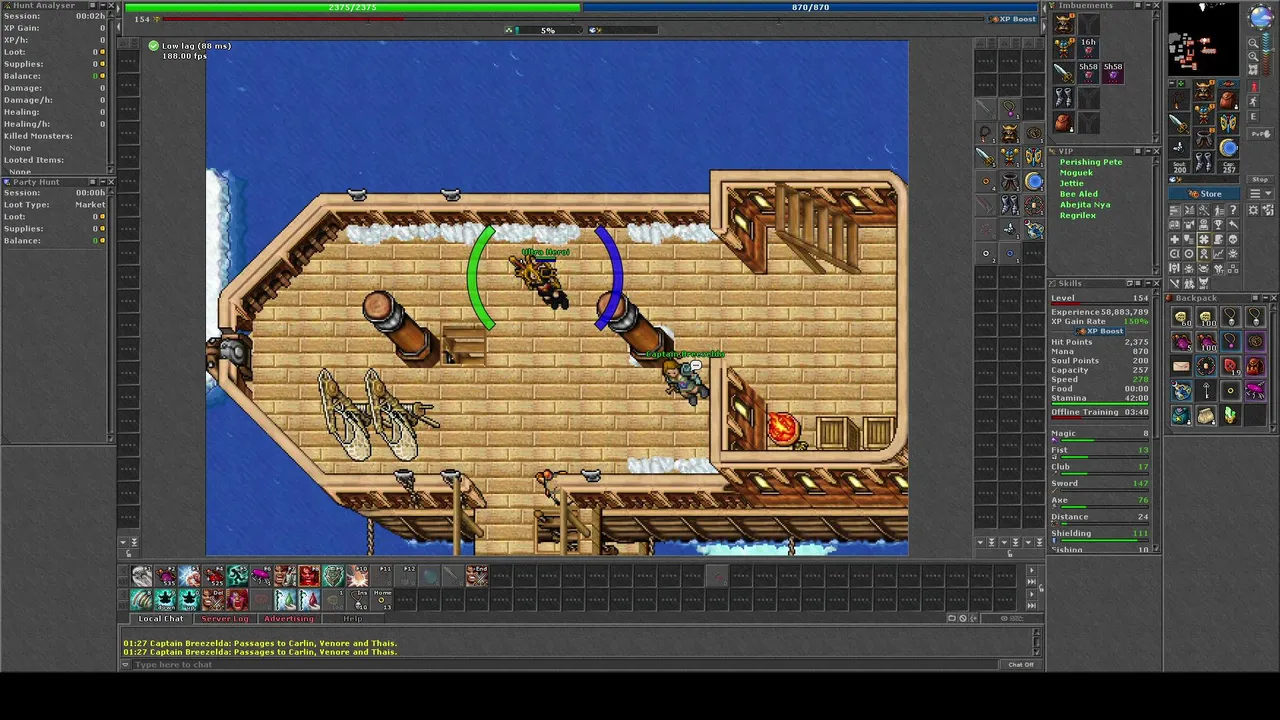
Task: Toggle the running figure chase mode
Action: [1254, 103]
